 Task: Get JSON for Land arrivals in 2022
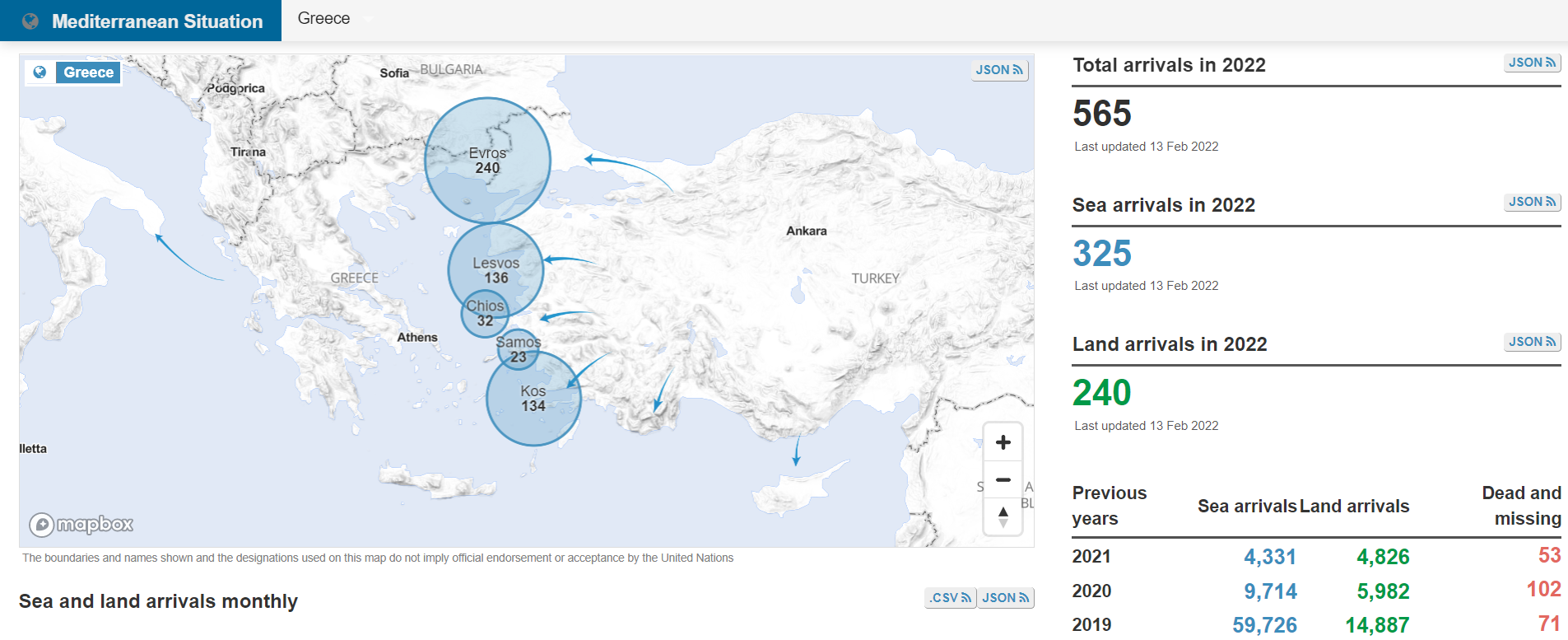point(1532,342)
